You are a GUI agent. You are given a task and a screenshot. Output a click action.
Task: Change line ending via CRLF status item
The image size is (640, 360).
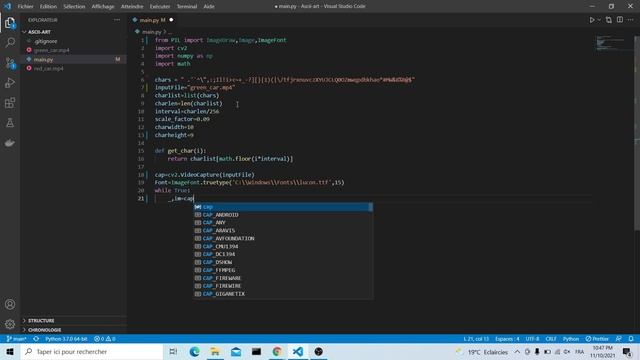point(551,339)
